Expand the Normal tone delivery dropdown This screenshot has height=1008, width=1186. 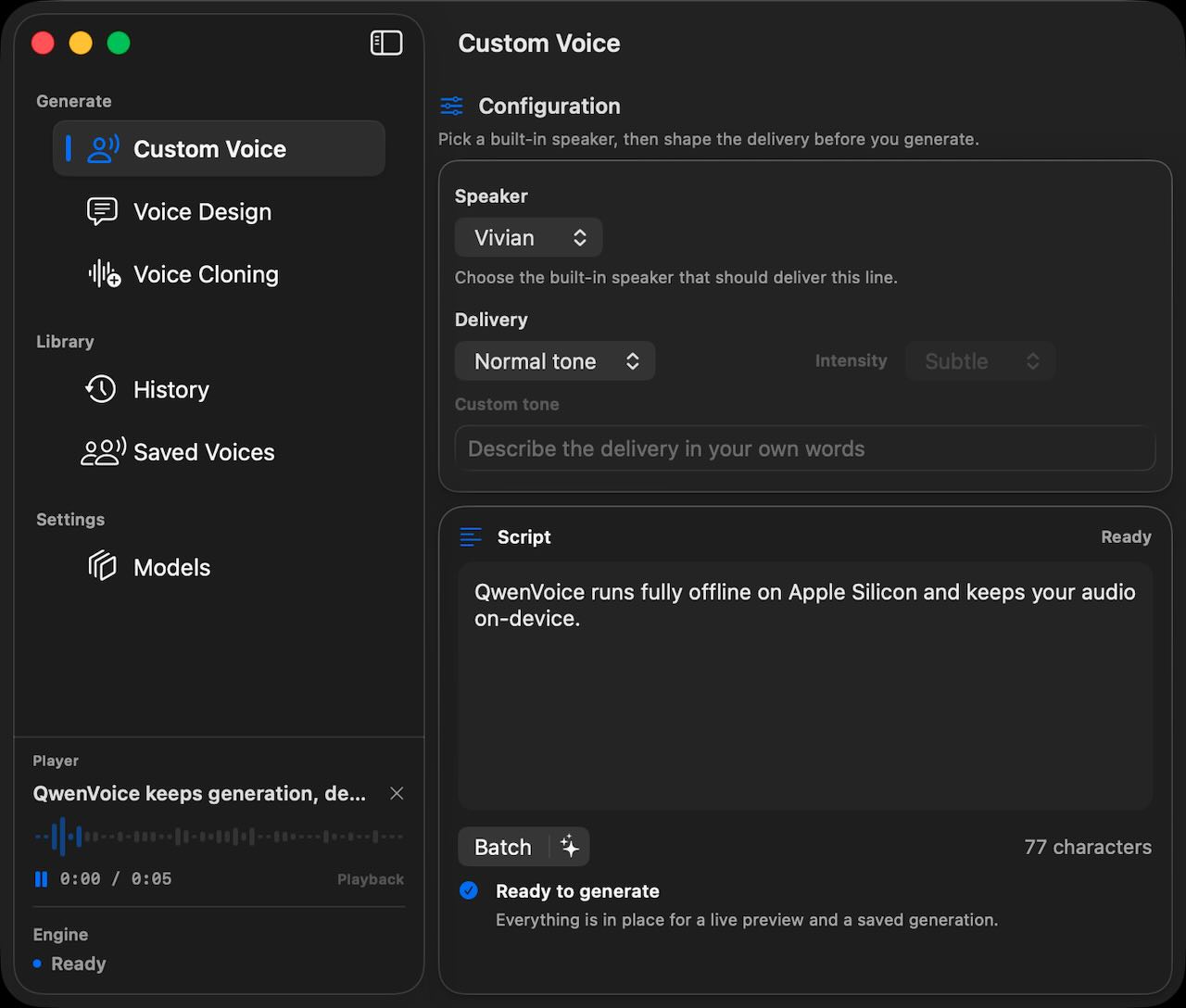tap(554, 361)
